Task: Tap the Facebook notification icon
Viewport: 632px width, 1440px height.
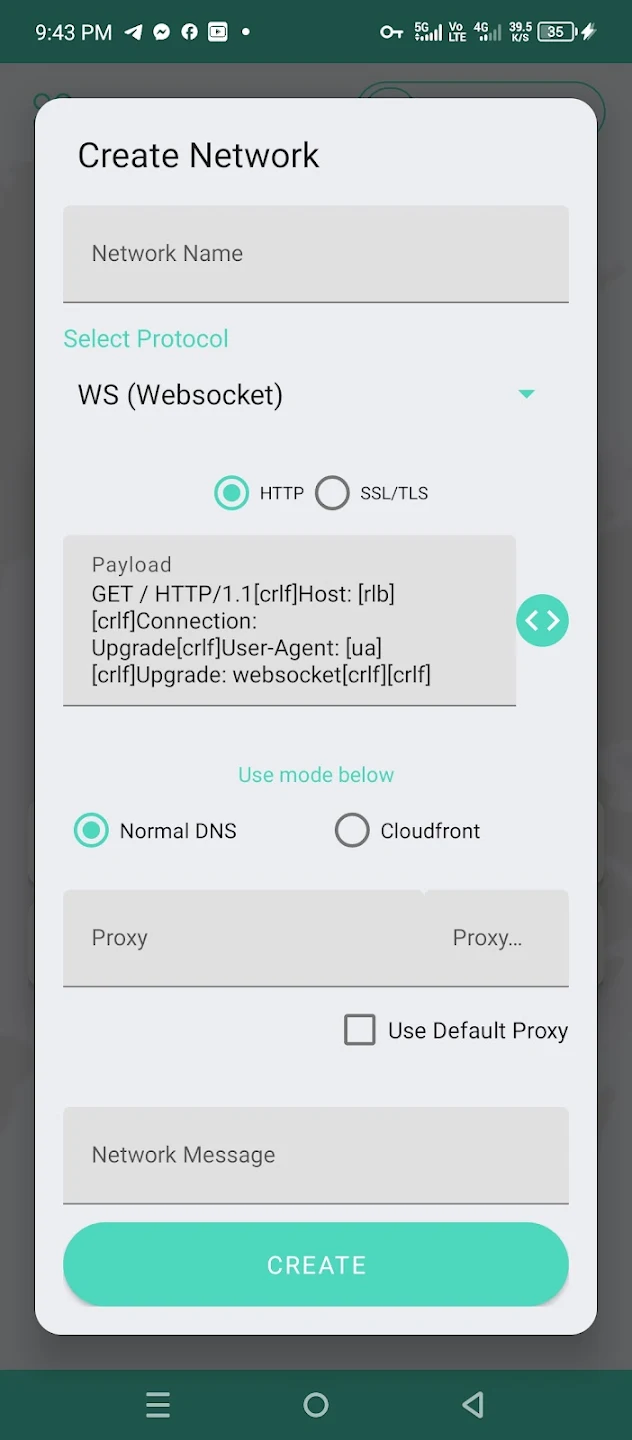Action: (190, 31)
